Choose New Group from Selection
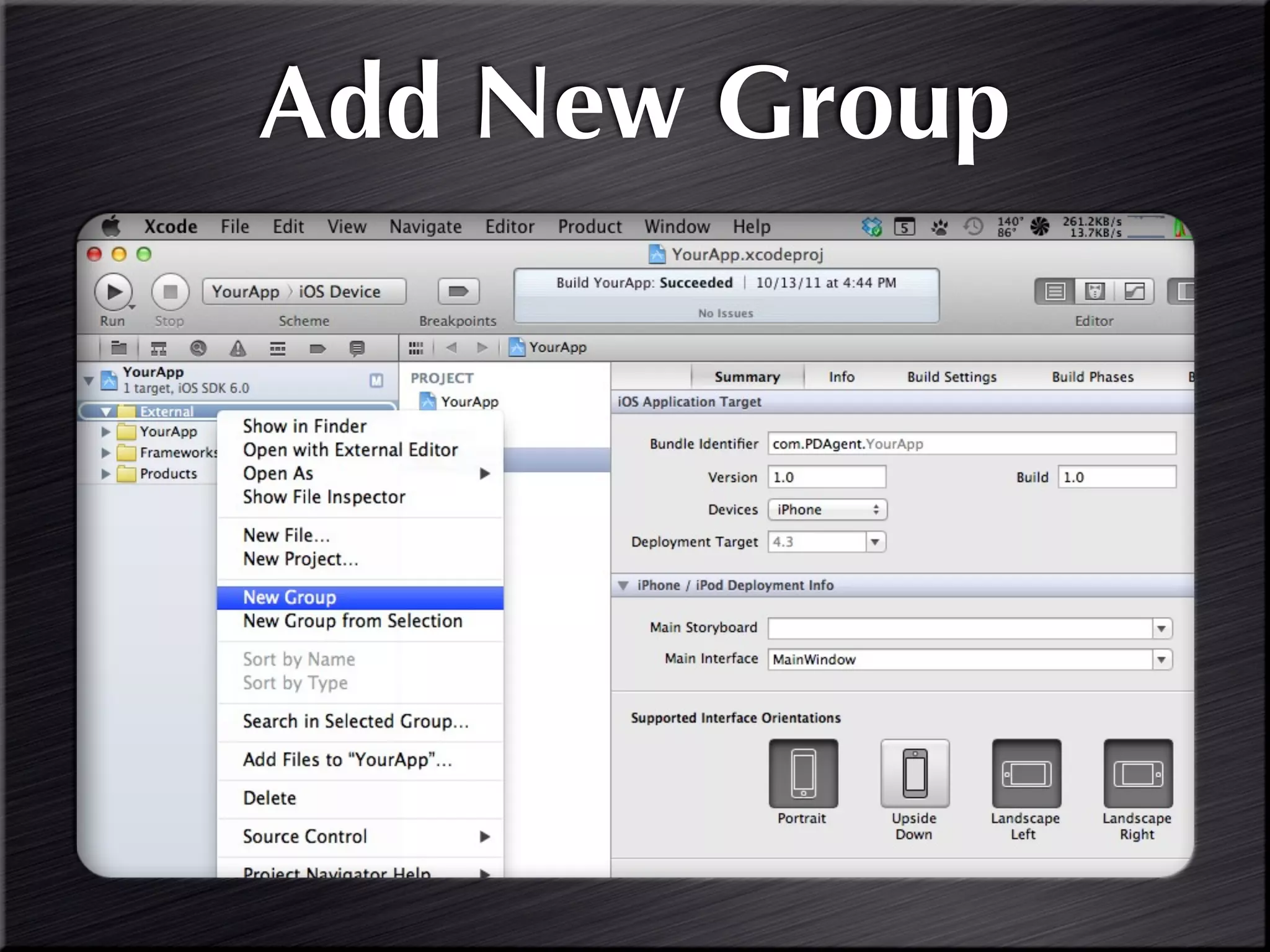The width and height of the screenshot is (1270, 952). coord(360,621)
